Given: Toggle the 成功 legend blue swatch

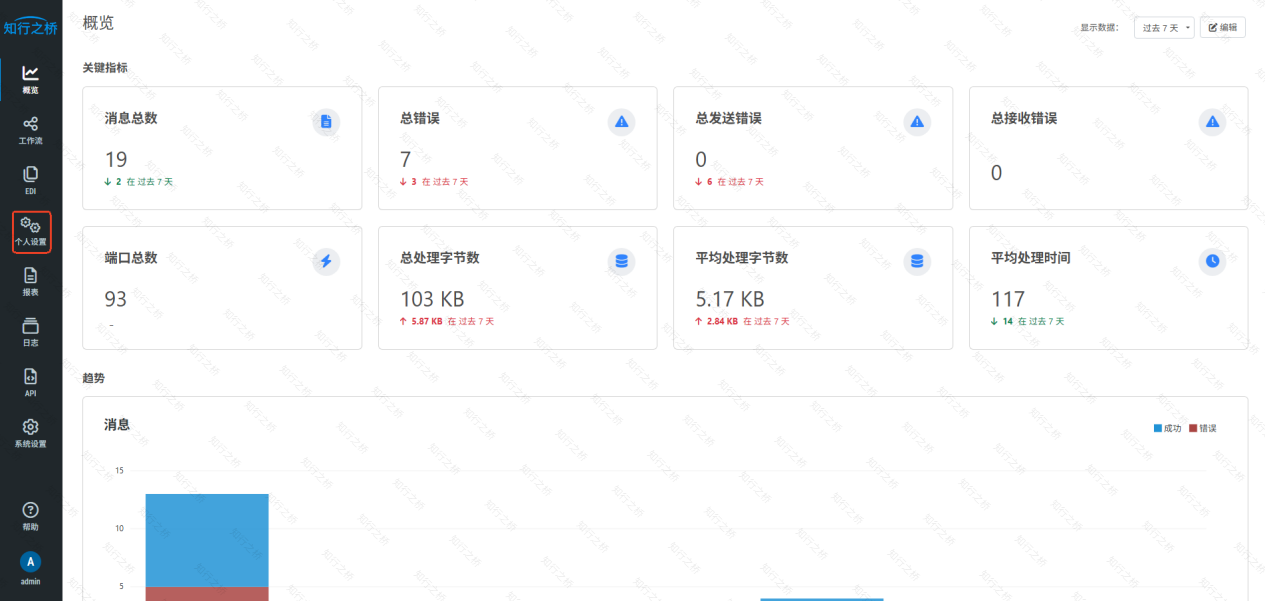Looking at the screenshot, I should click(1158, 428).
